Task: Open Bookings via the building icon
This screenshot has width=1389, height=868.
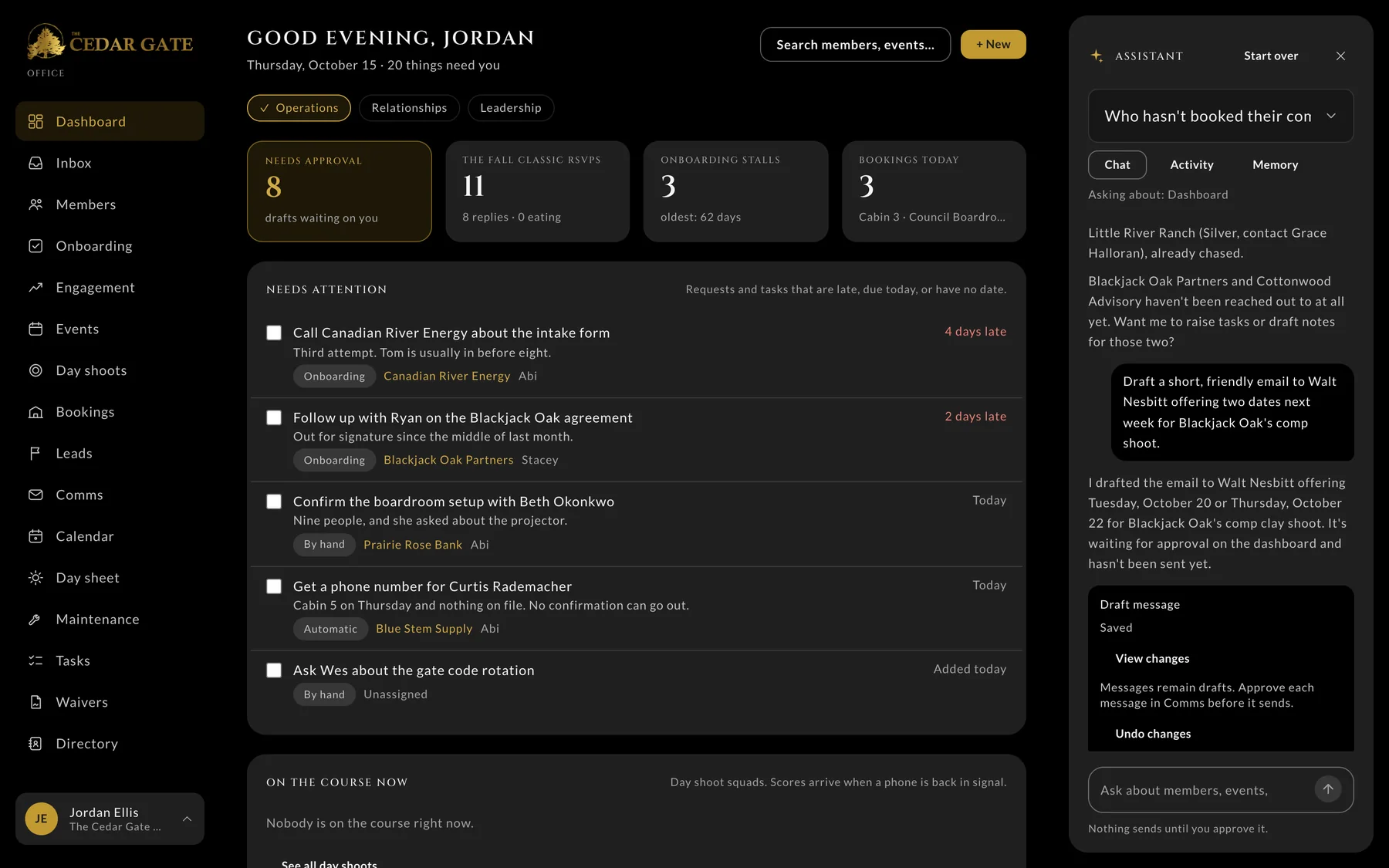Action: [35, 412]
